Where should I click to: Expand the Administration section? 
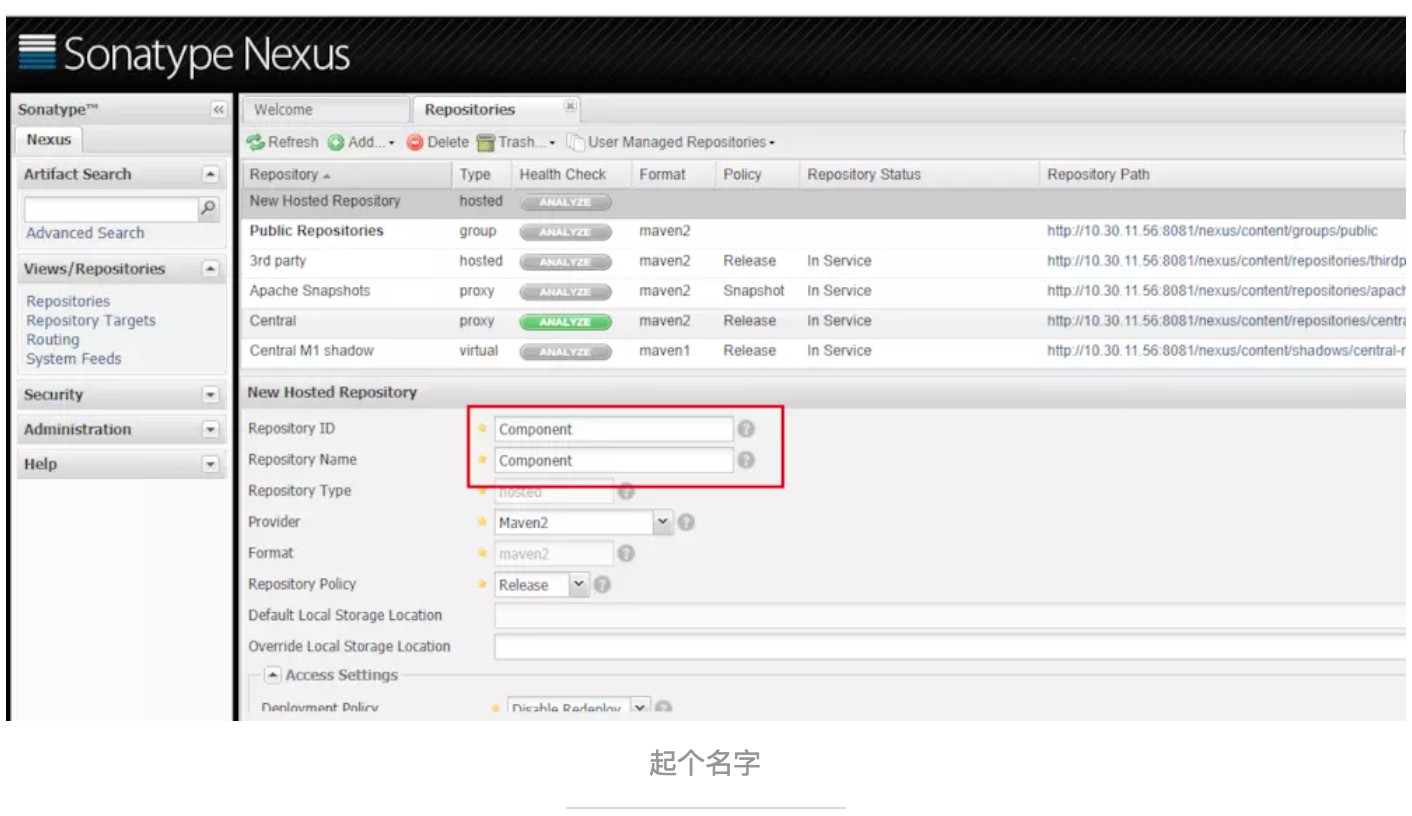[210, 430]
